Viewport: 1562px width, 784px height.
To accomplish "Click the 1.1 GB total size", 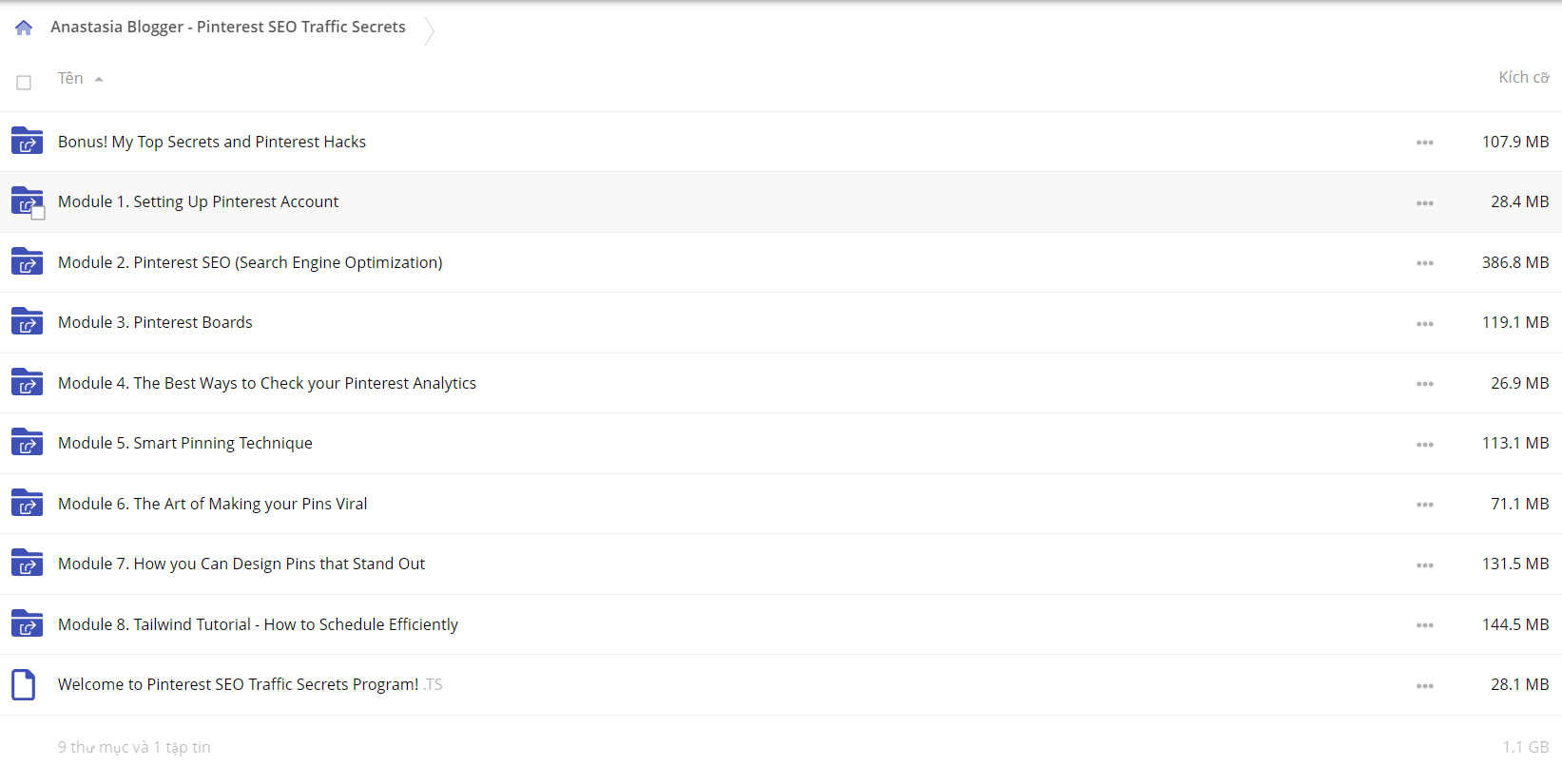I will pyautogui.click(x=1526, y=747).
